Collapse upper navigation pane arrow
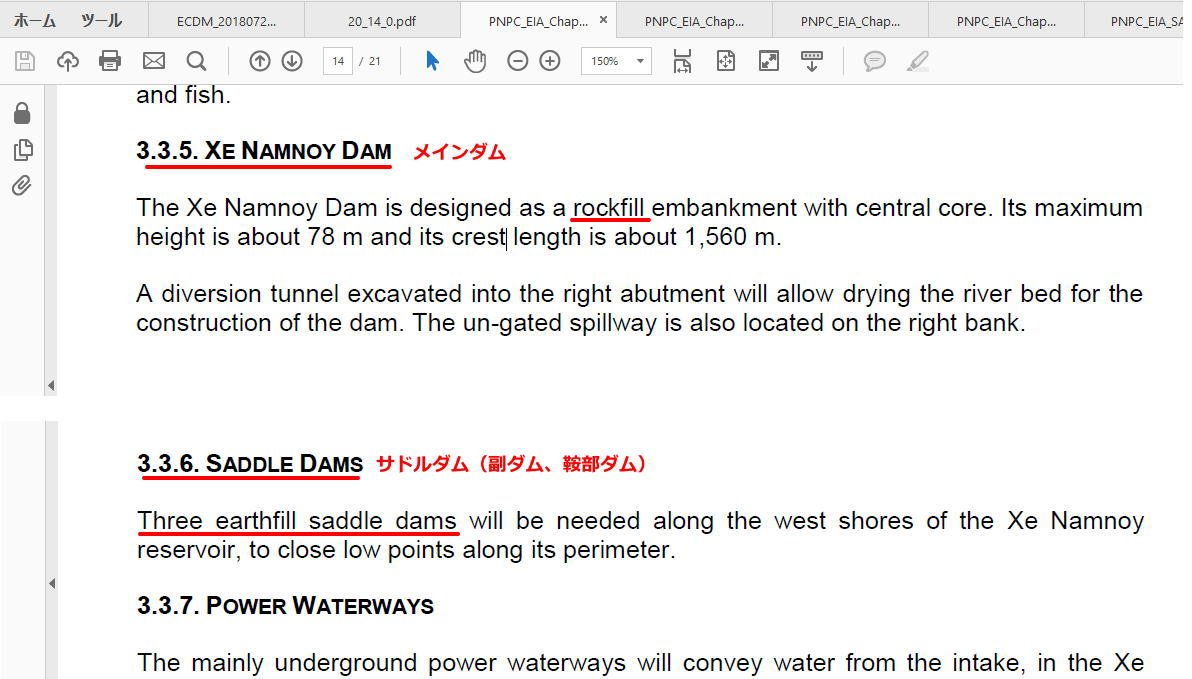 [51, 386]
